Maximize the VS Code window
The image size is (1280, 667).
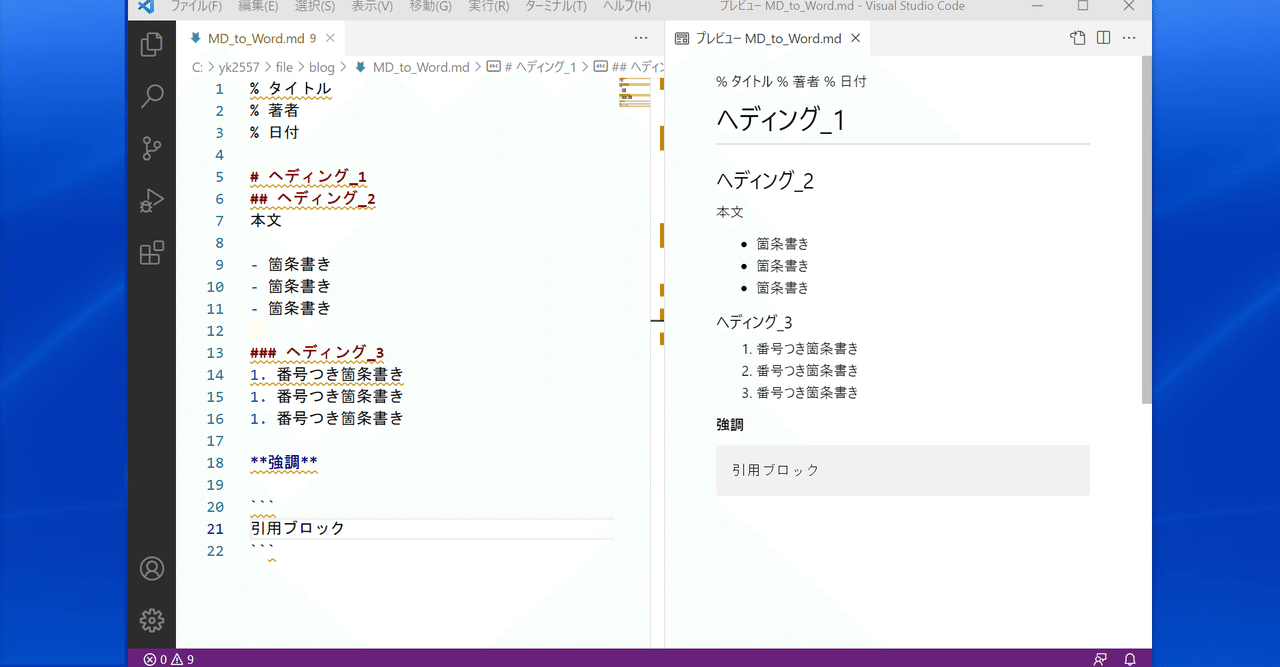point(1083,6)
